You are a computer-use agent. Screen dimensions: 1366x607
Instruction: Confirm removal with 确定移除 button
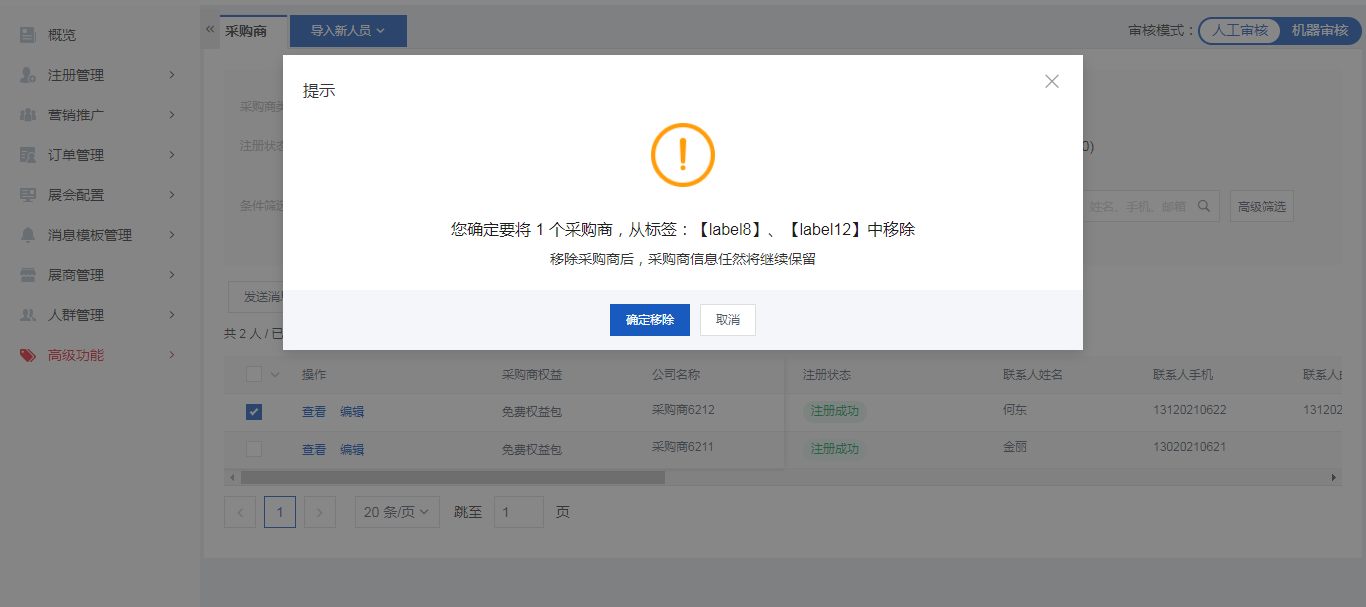point(649,320)
